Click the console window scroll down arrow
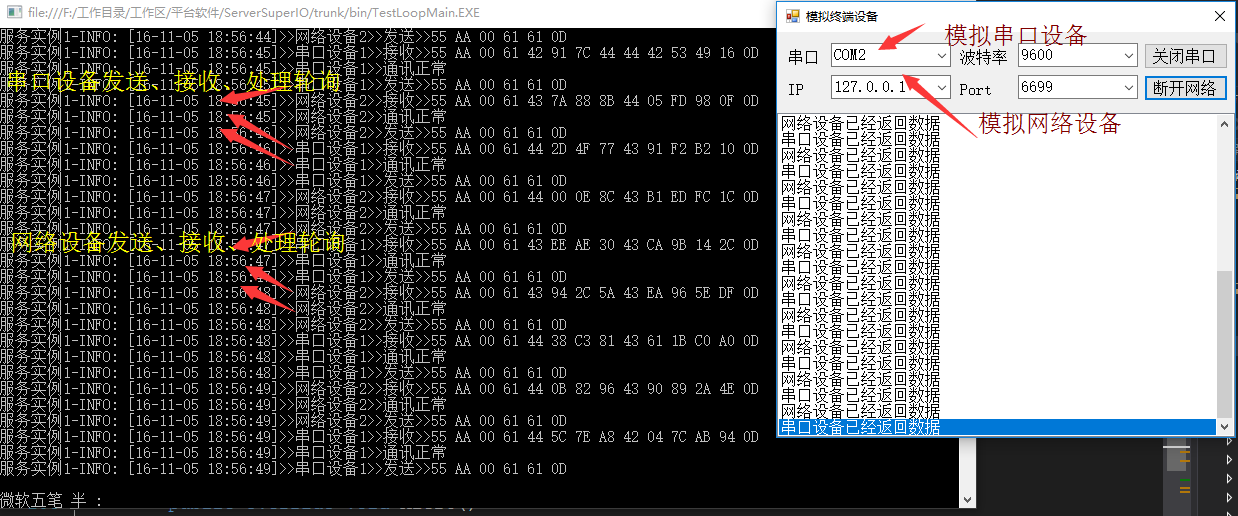The width and height of the screenshot is (1238, 516). 967,498
